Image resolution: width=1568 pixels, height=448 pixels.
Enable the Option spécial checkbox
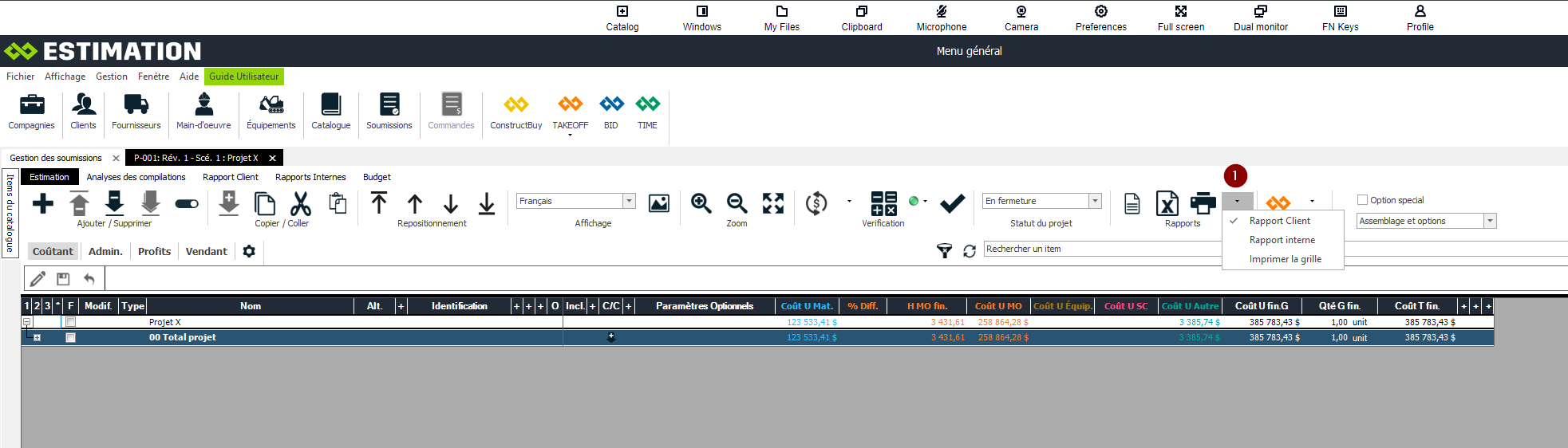tap(1362, 200)
